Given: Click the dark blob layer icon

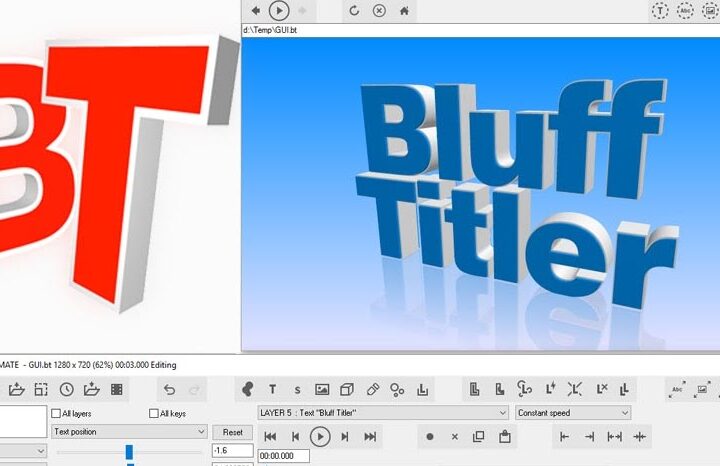Looking at the screenshot, I should pyautogui.click(x=248, y=389).
